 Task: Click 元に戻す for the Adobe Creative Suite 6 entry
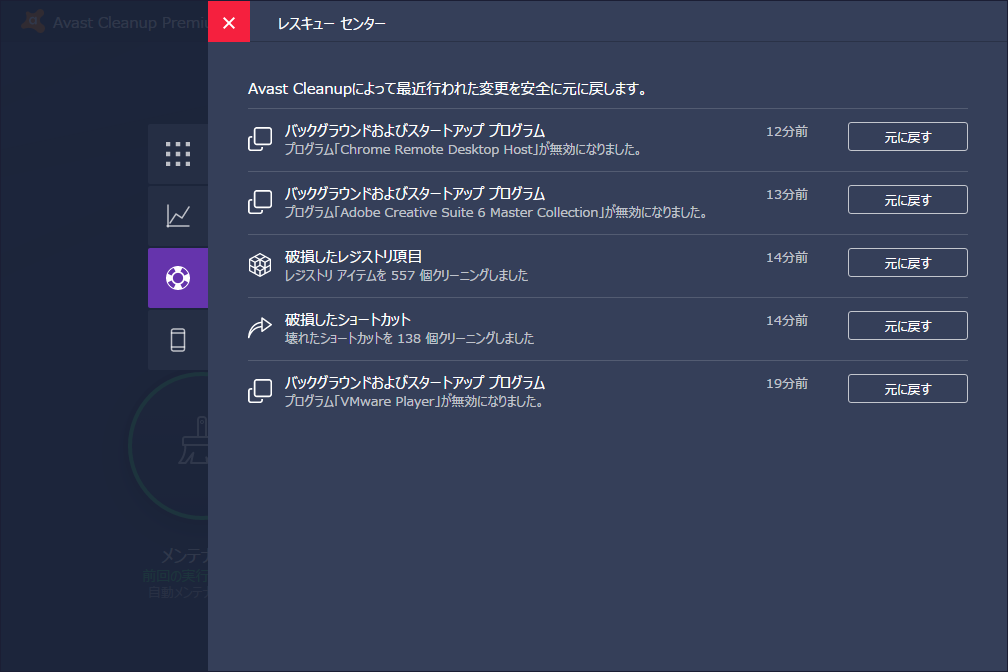pos(907,200)
